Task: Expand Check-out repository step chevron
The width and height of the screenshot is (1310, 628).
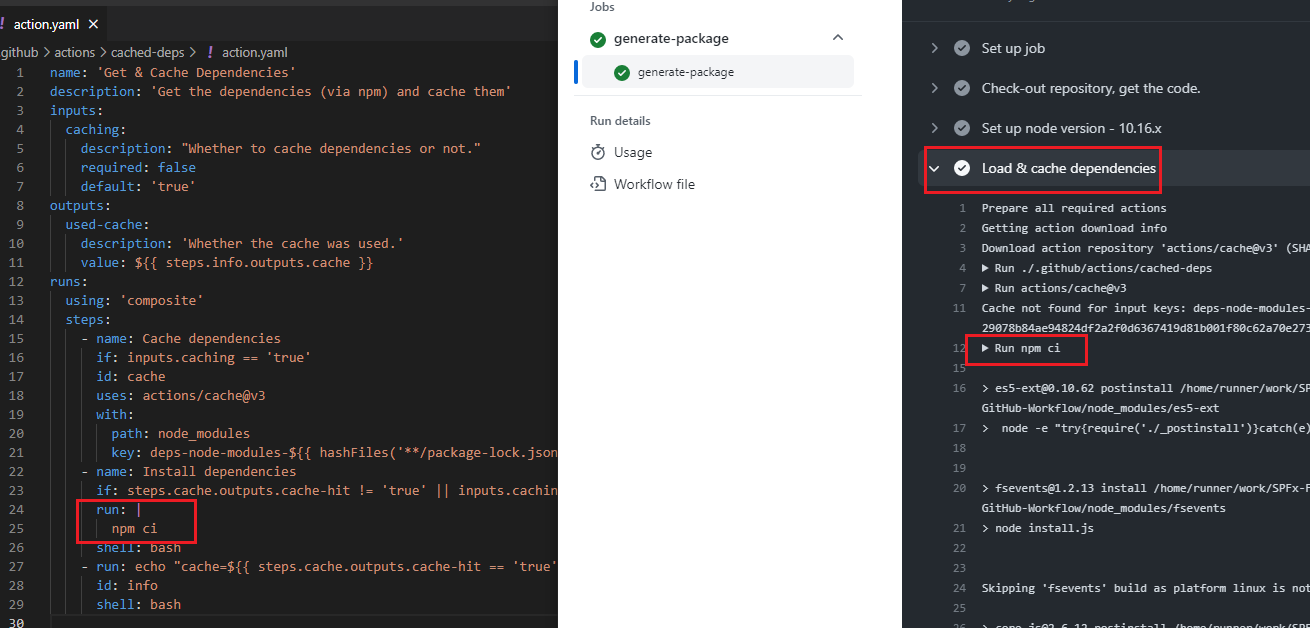Action: (935, 88)
